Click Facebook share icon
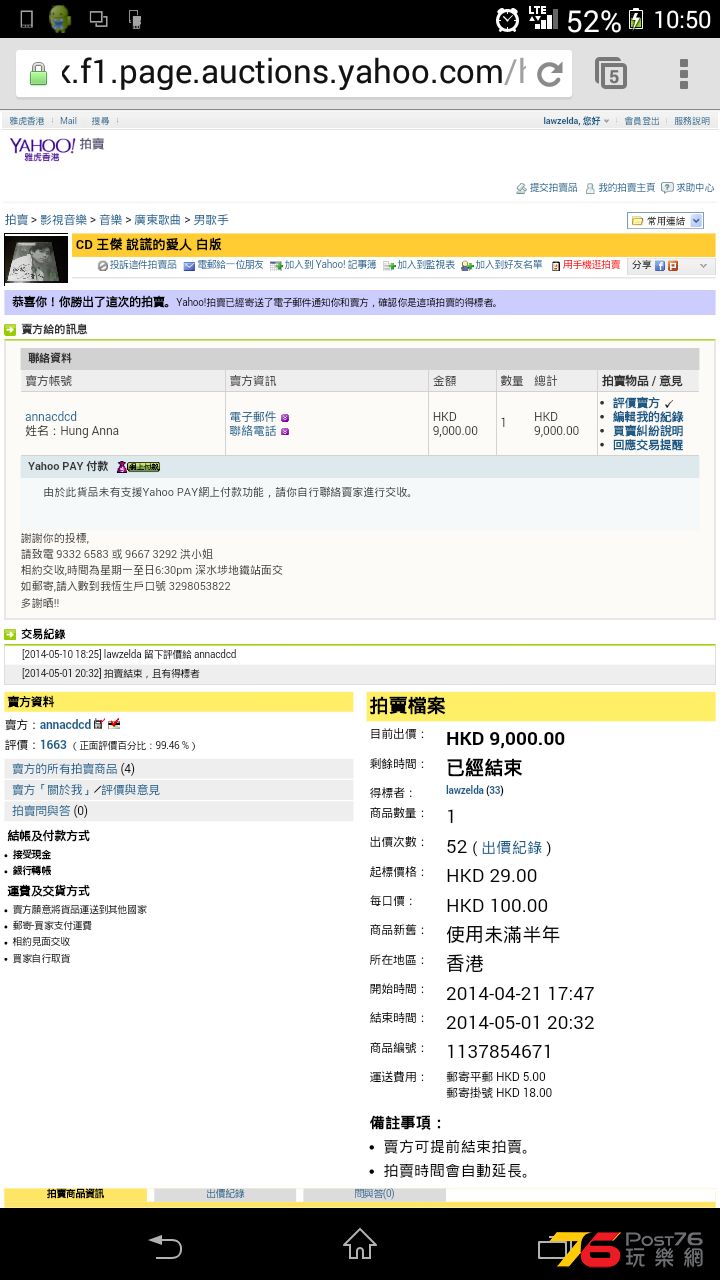 click(660, 266)
